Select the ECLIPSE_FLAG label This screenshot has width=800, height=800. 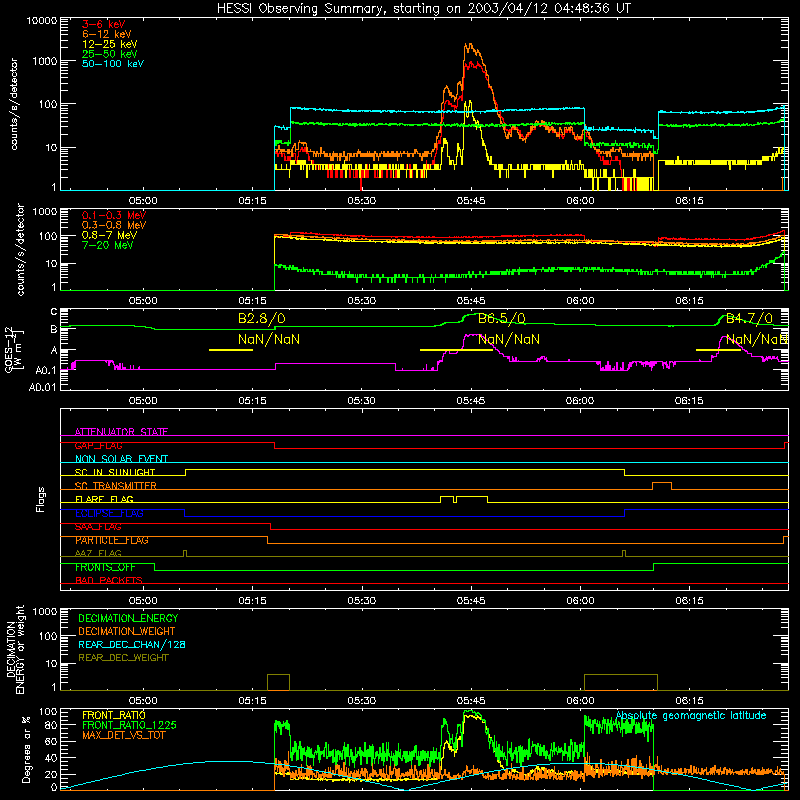[x=109, y=513]
